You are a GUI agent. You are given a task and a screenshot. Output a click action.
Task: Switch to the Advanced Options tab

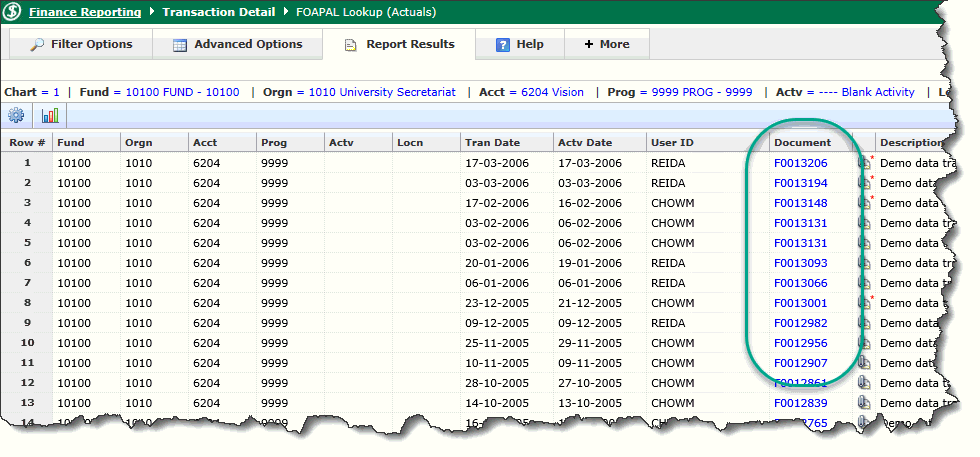coord(237,44)
